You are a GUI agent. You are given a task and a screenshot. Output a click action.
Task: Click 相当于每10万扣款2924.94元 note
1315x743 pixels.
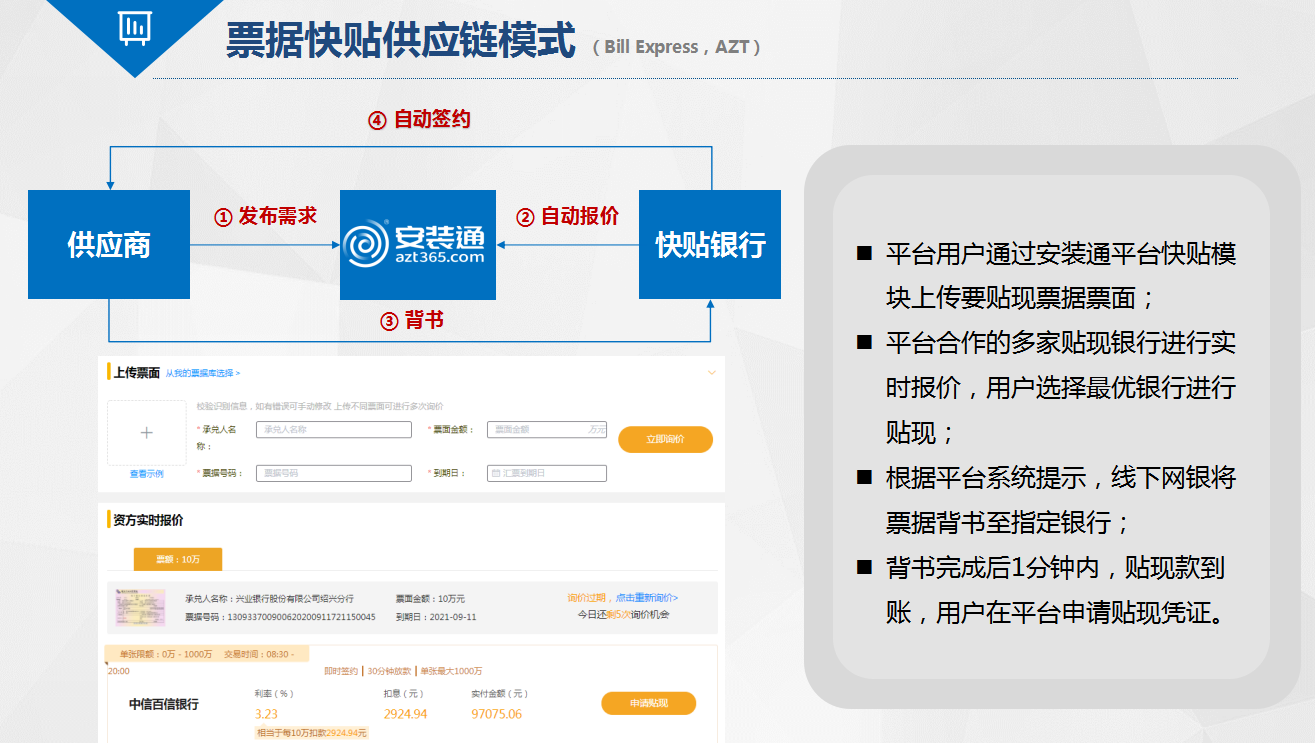(312, 733)
